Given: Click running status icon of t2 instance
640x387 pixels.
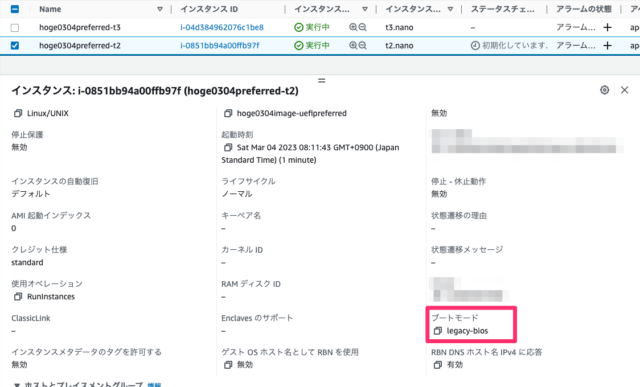Looking at the screenshot, I should tap(299, 45).
